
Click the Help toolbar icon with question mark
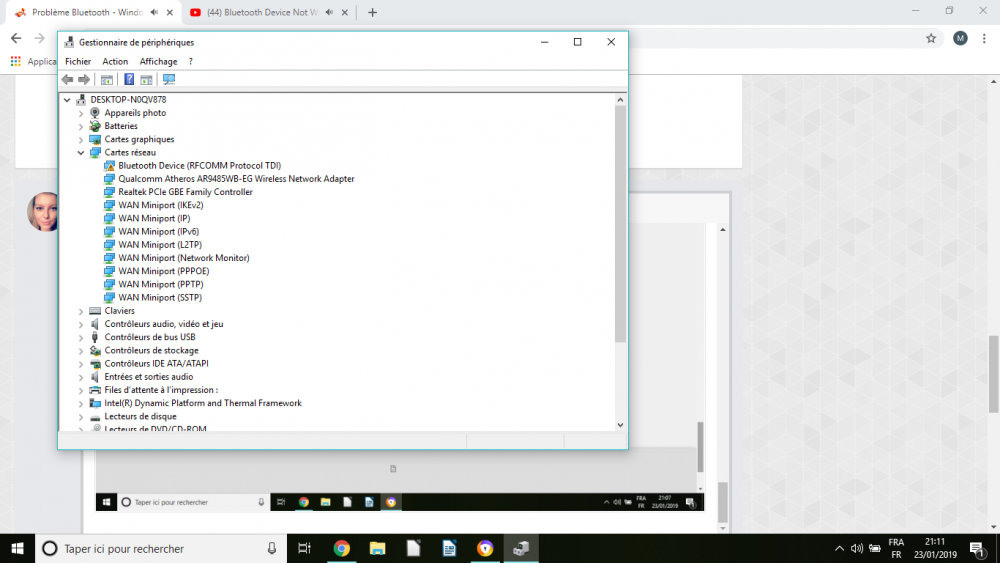coord(128,80)
